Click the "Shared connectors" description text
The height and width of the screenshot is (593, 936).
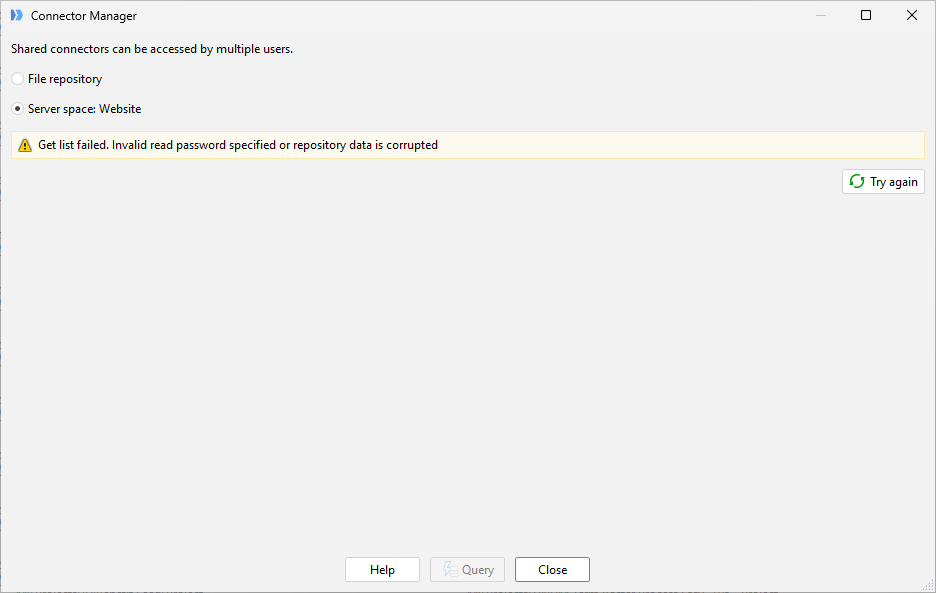coord(152,48)
